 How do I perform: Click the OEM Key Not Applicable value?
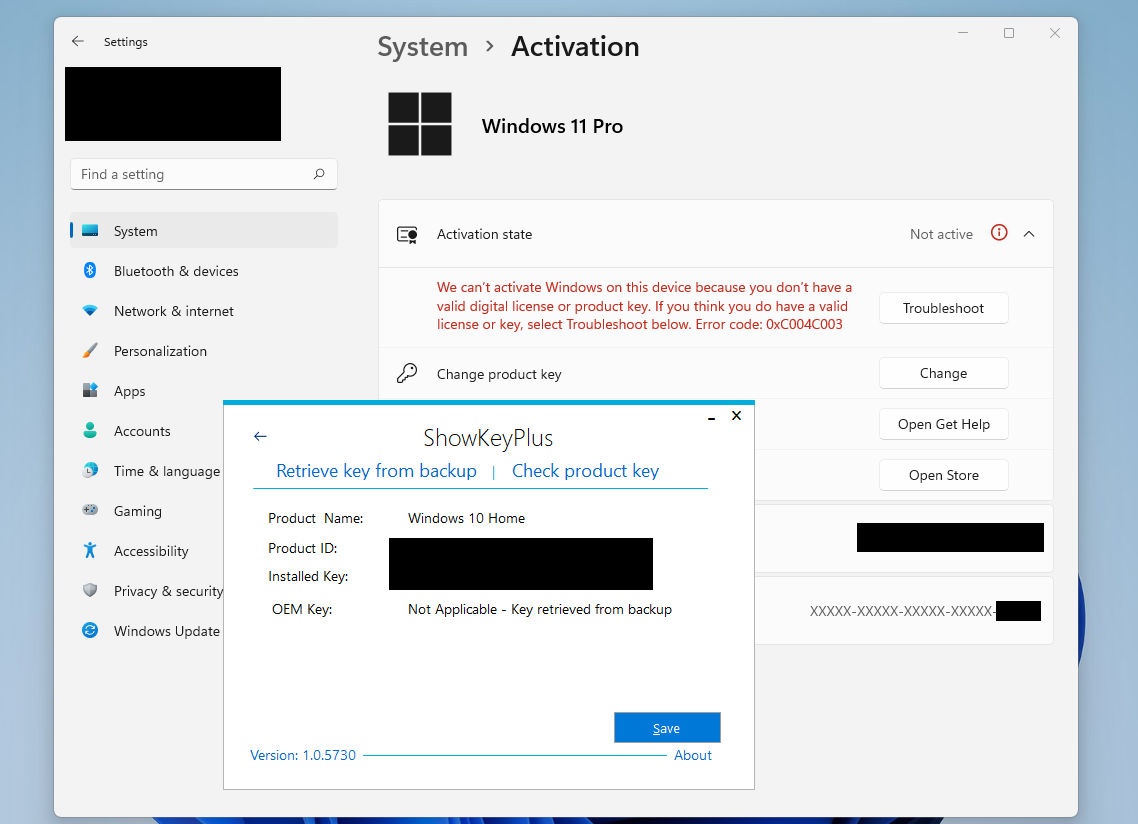pos(540,609)
